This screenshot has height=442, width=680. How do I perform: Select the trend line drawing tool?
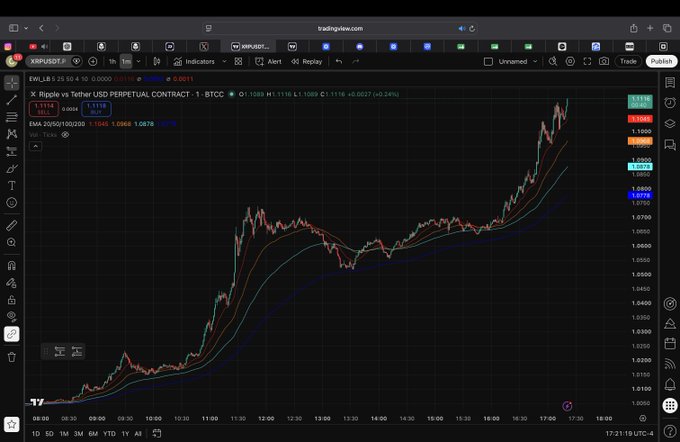click(12, 100)
